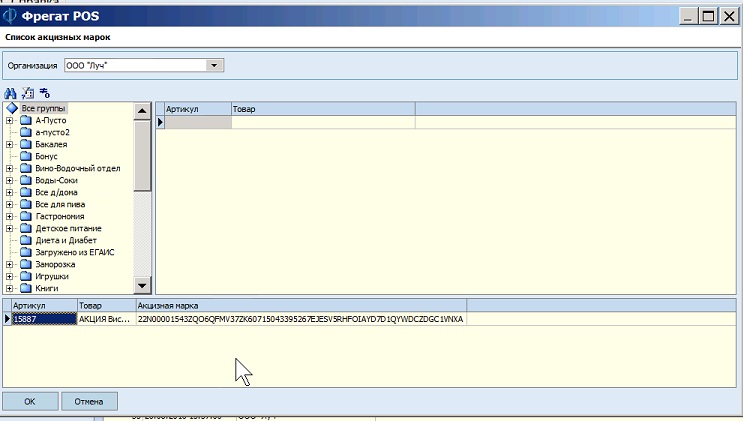This screenshot has width=743, height=421.
Task: Click the folder icon of Бонус
Action: pos(26,156)
